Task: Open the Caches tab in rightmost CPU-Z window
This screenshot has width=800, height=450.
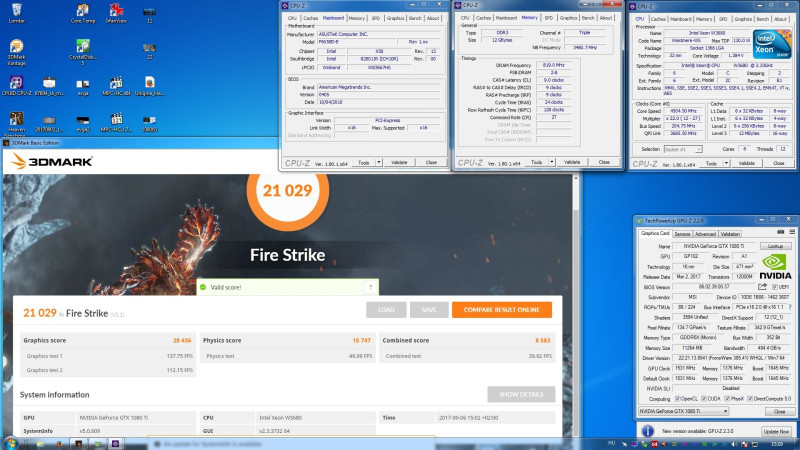Action: click(x=658, y=19)
